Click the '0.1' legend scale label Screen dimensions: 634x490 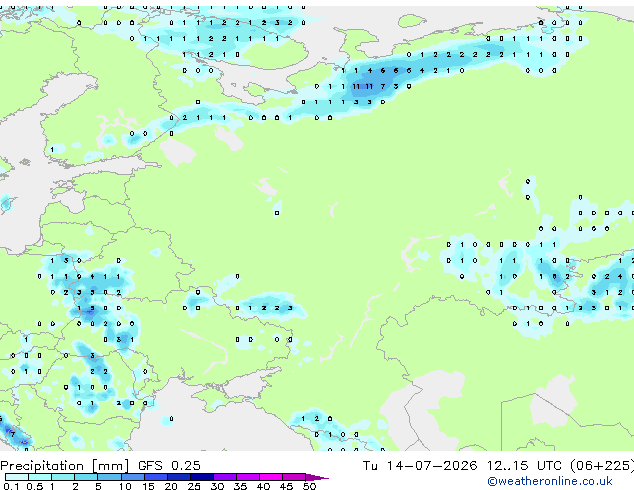(12, 486)
